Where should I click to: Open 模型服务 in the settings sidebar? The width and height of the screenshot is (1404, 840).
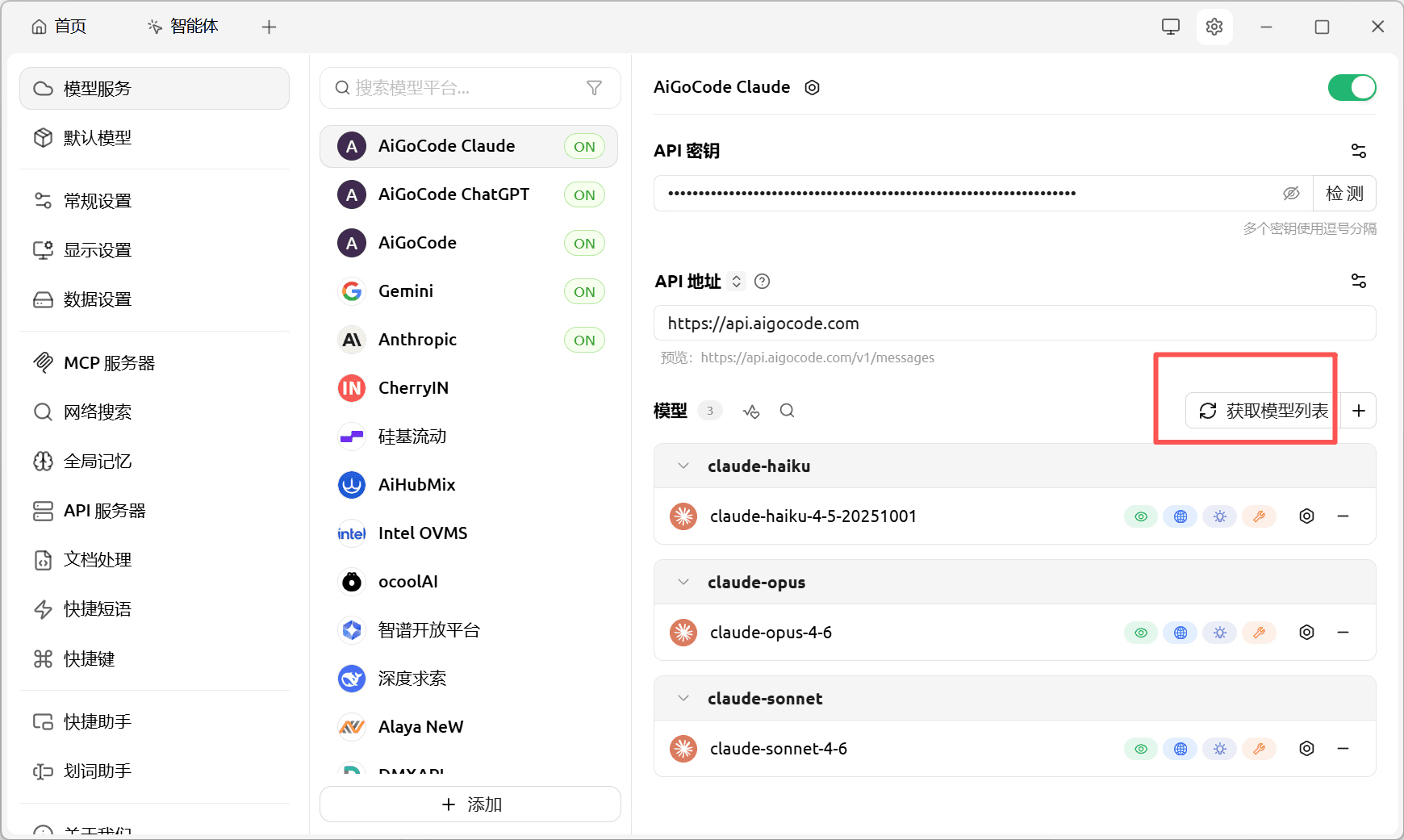[154, 89]
